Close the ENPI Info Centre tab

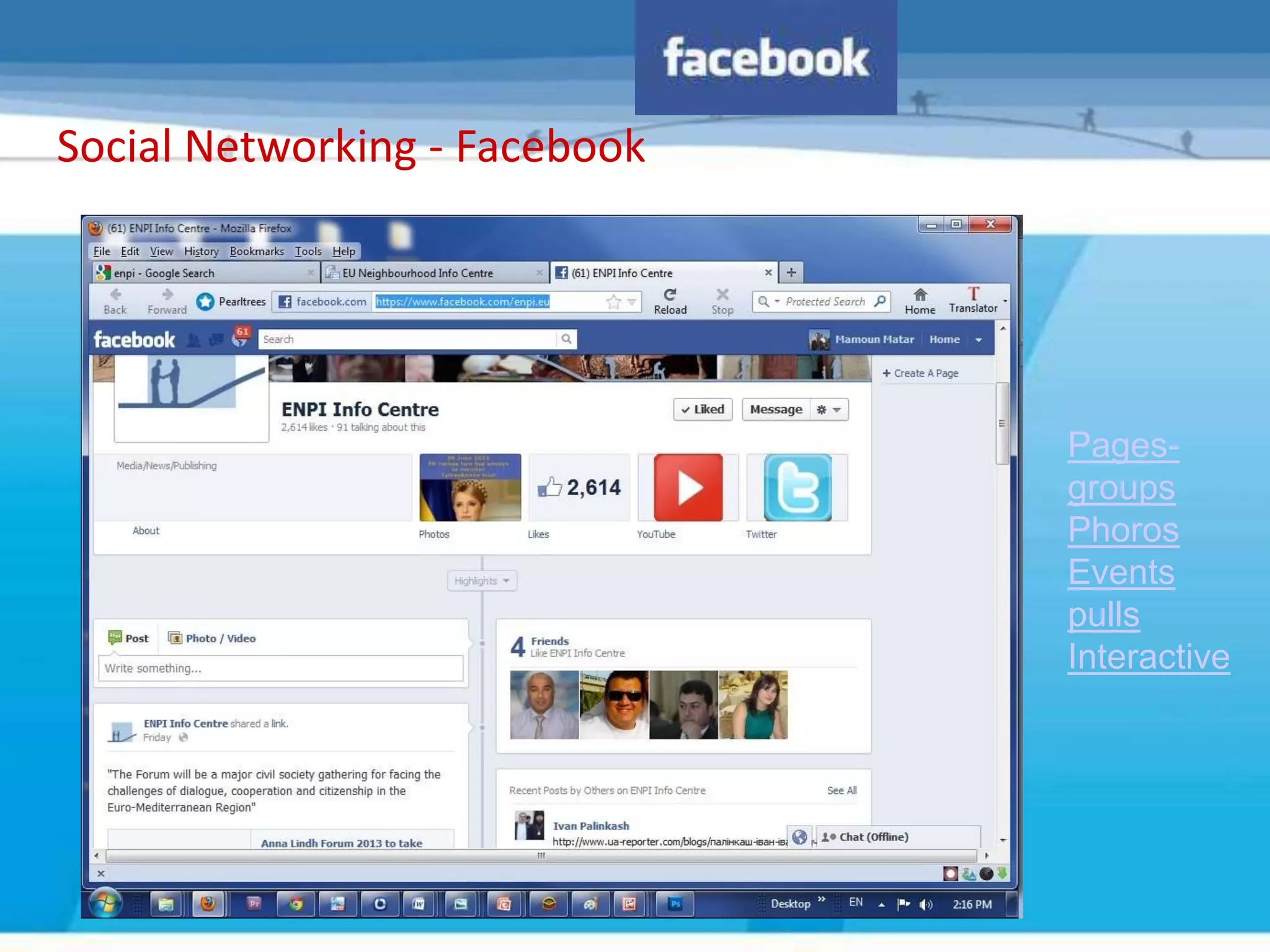(768, 272)
